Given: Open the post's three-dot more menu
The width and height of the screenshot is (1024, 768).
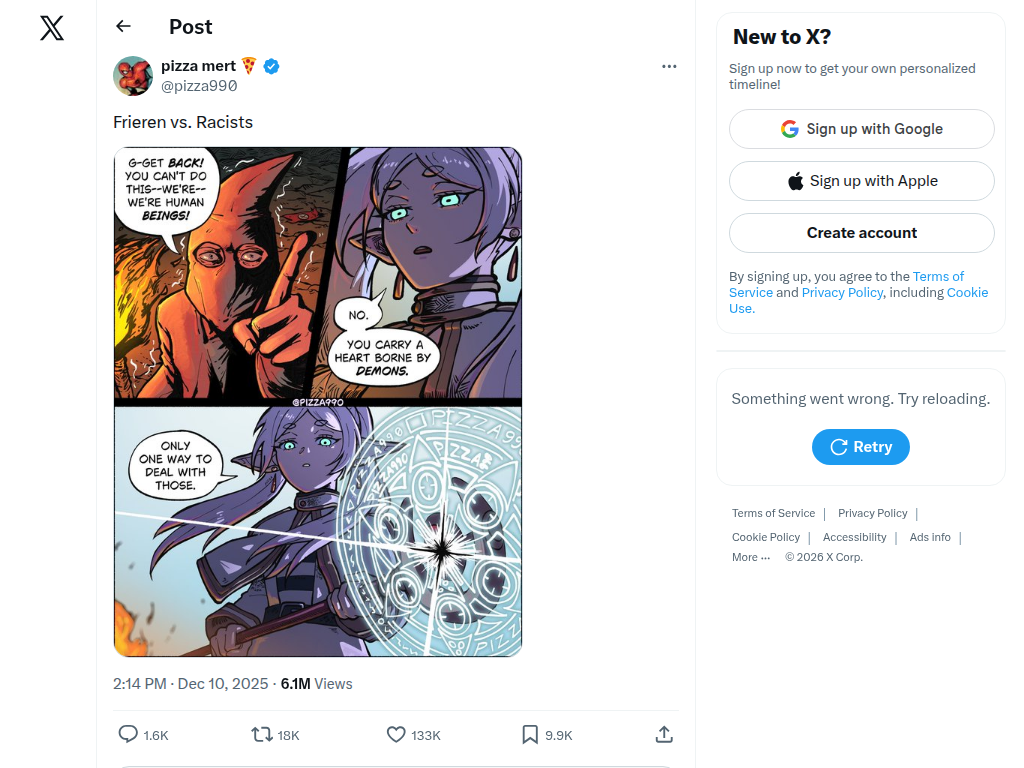Looking at the screenshot, I should pyautogui.click(x=669, y=67).
